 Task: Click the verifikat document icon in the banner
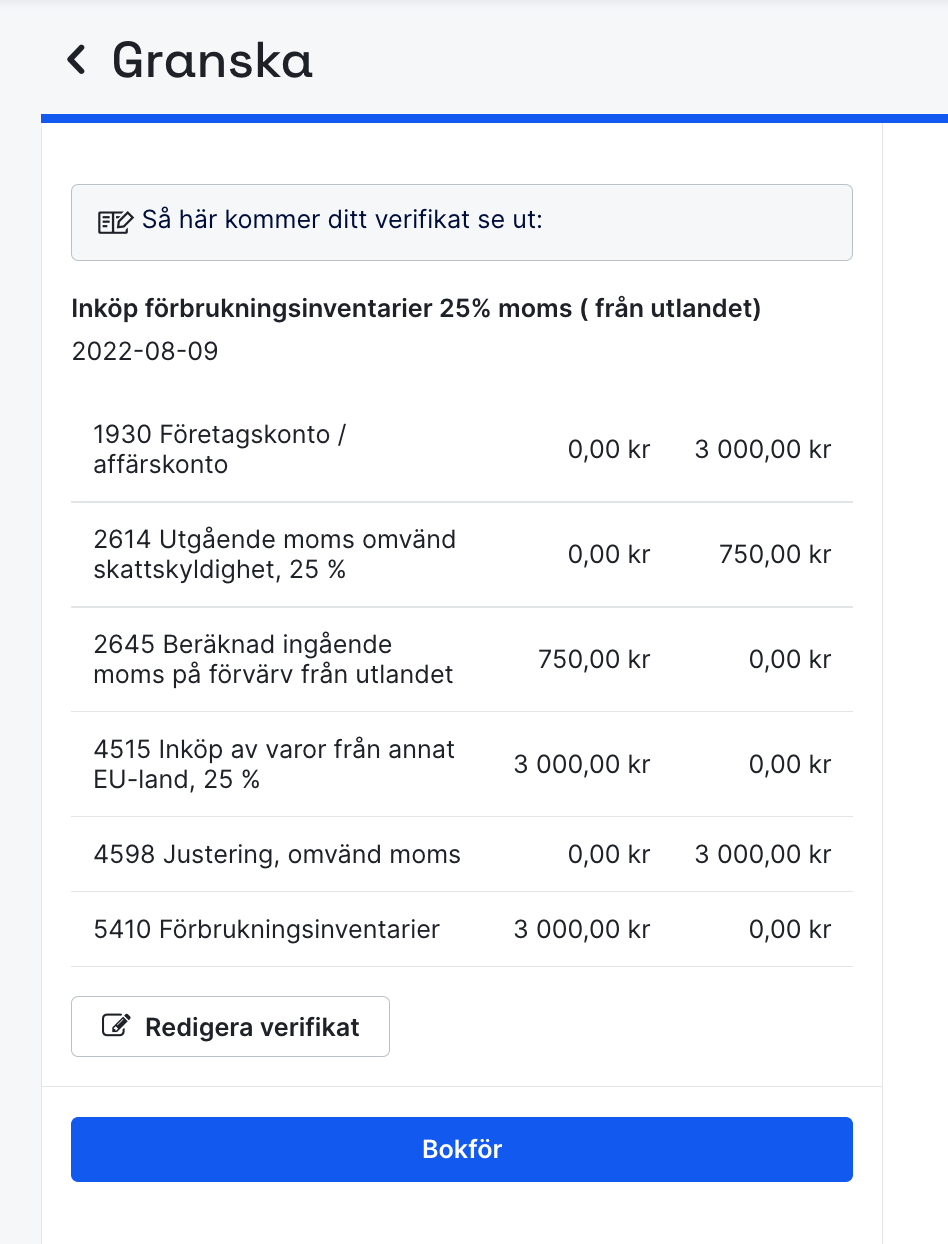point(114,220)
